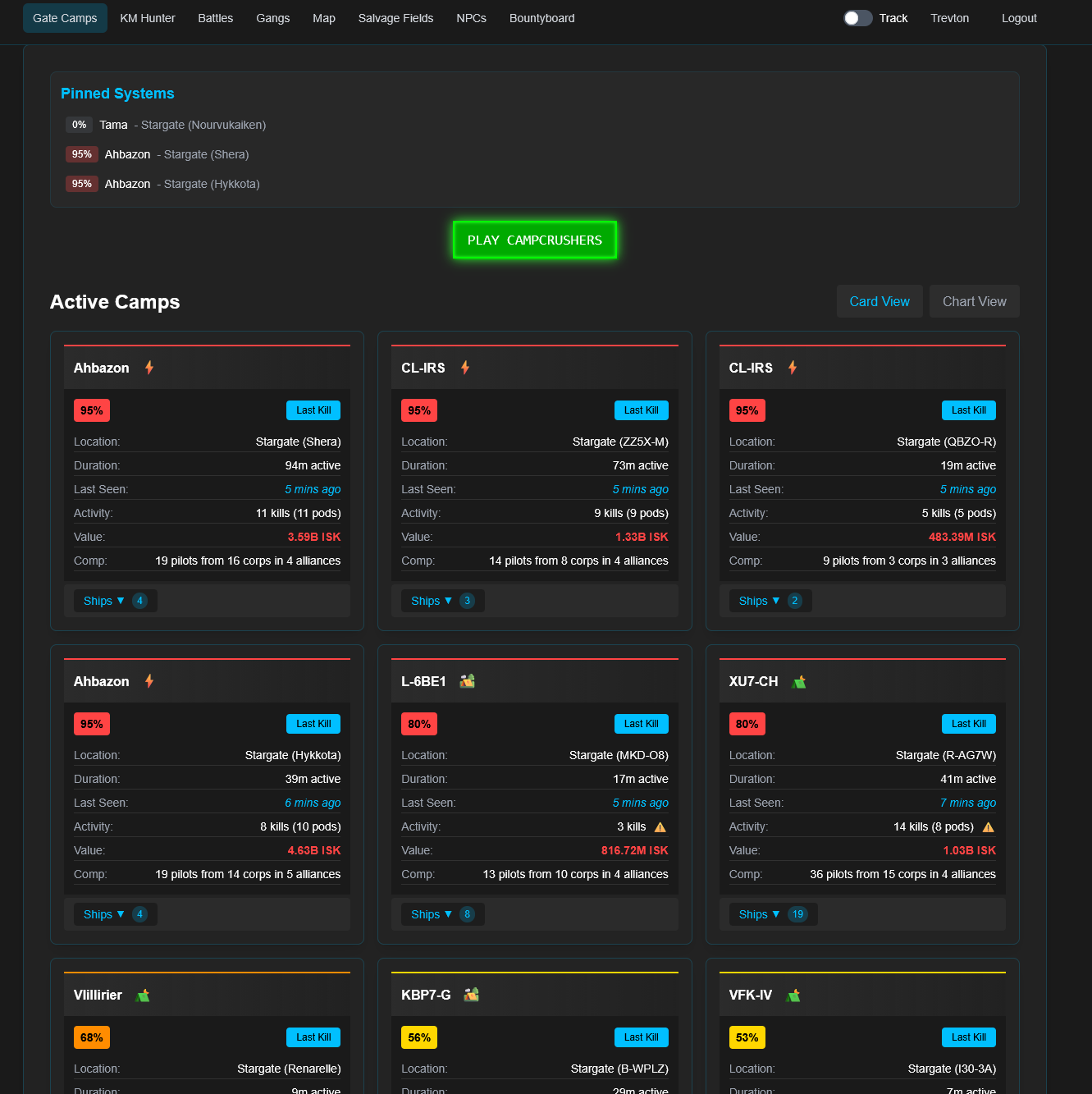
Task: Switch to Chart View
Action: click(x=974, y=301)
